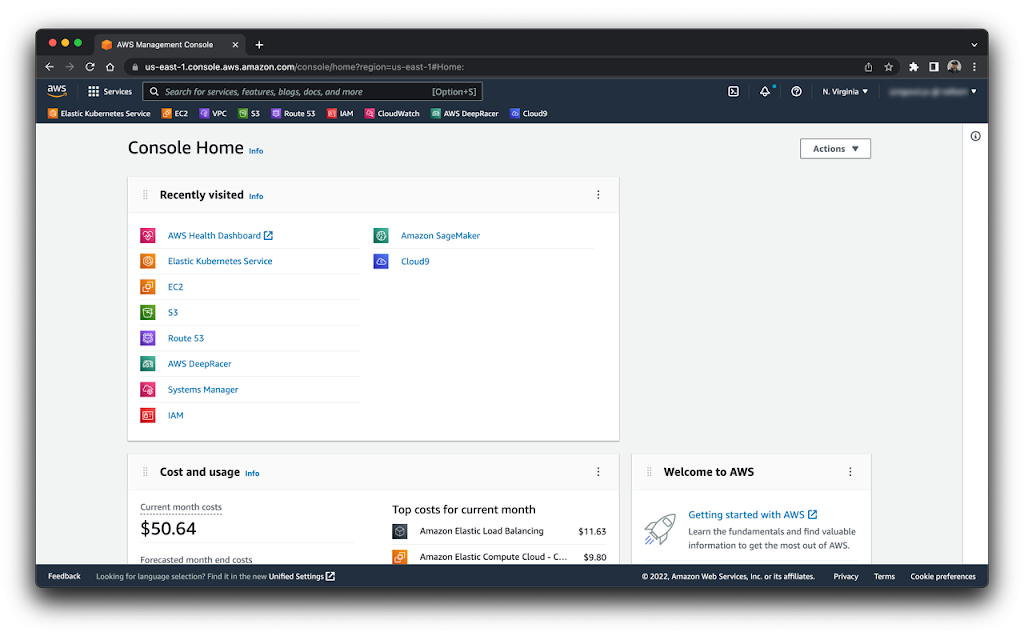Open EC2 from the favorites bar
1024x640 pixels.
tap(175, 114)
